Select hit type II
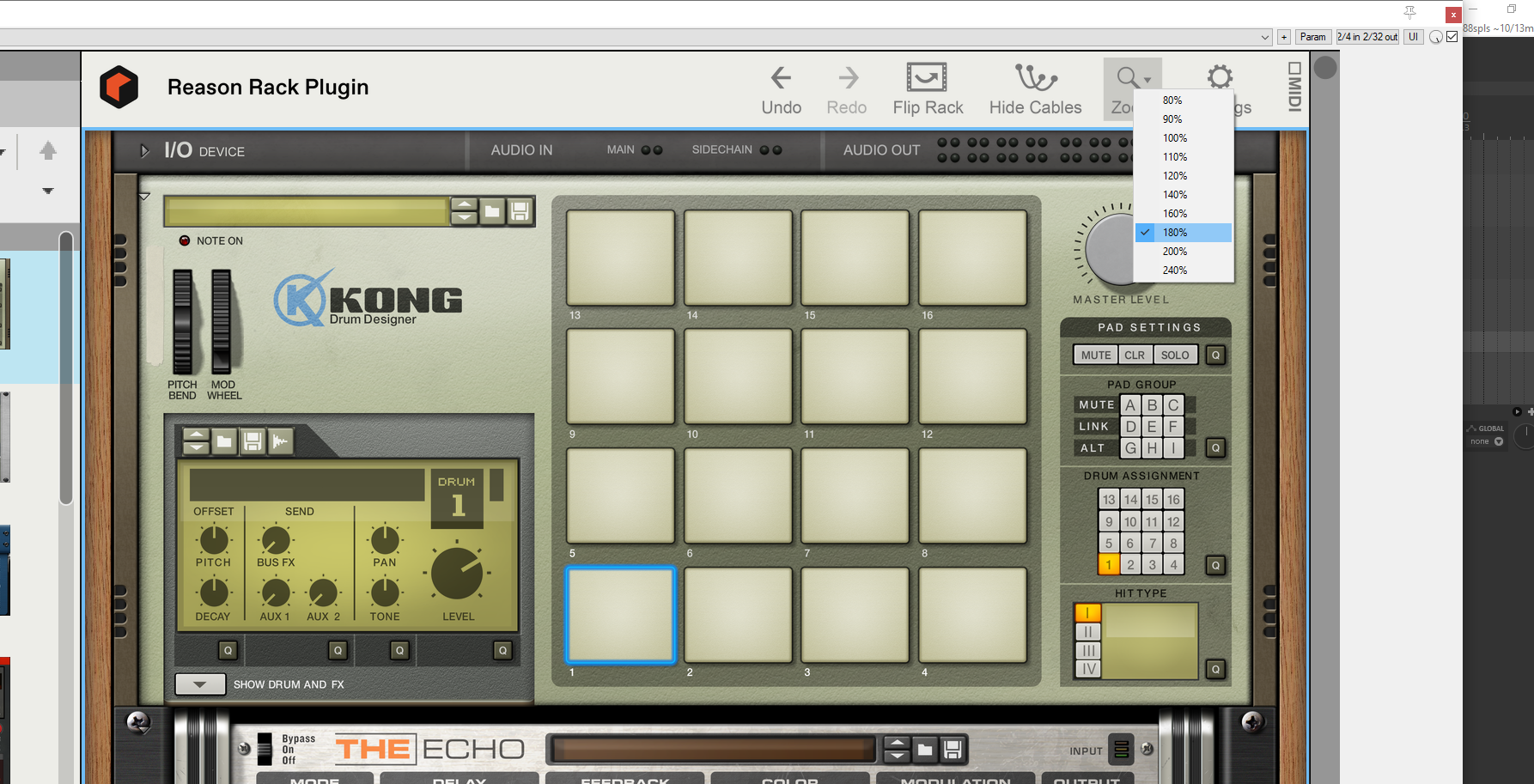The height and width of the screenshot is (784, 1534). [1087, 631]
